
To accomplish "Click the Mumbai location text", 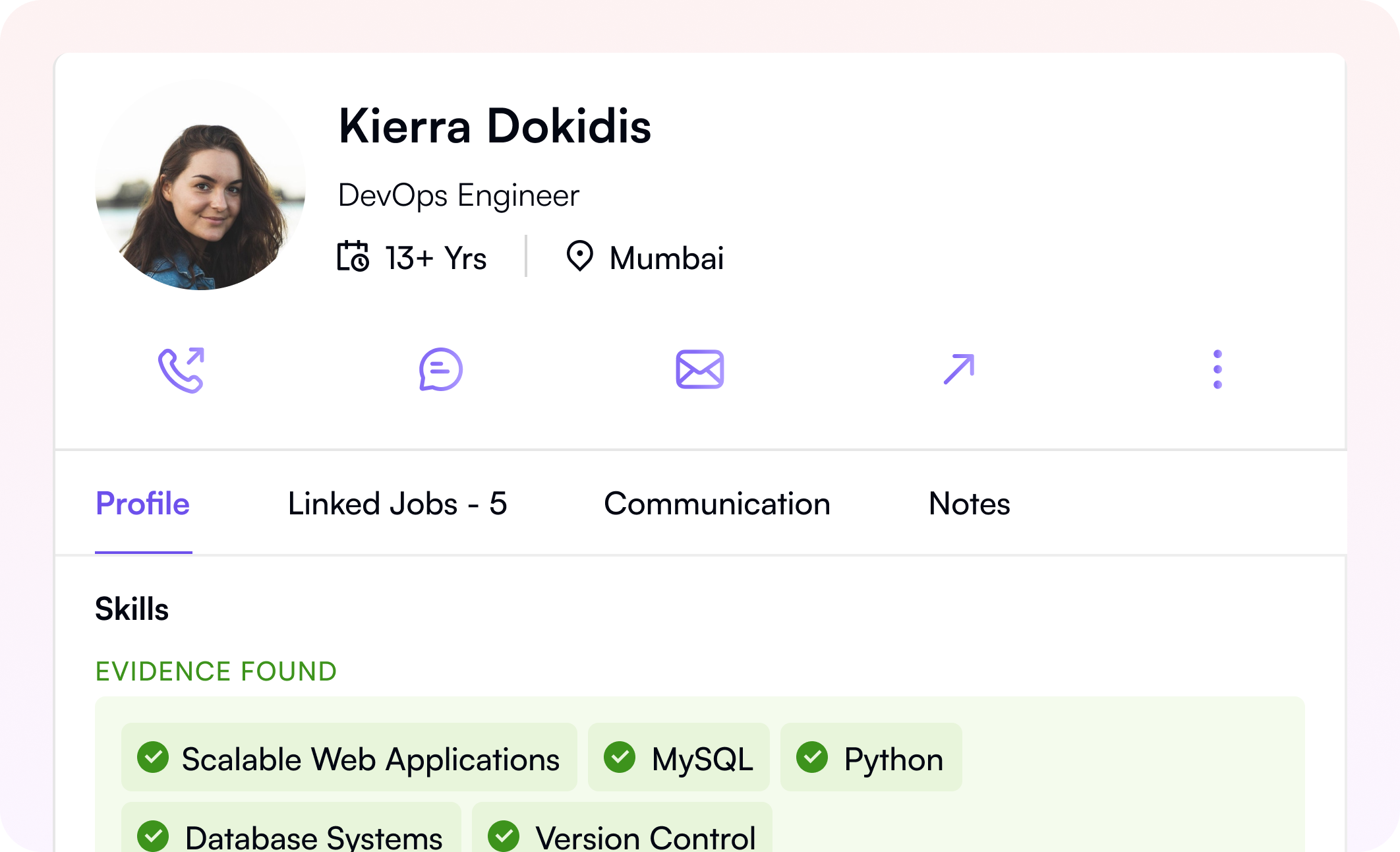I will click(x=666, y=258).
